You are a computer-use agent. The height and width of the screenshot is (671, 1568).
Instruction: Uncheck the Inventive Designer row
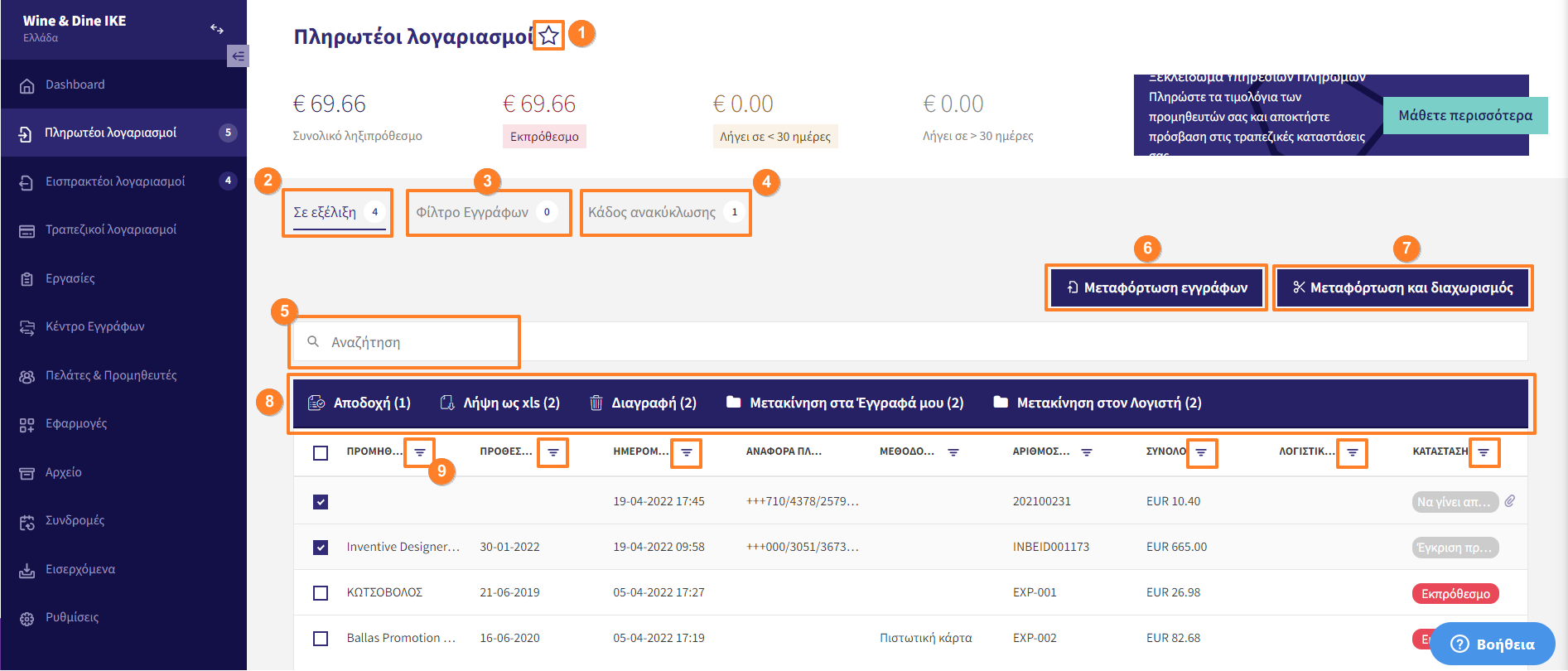pyautogui.click(x=321, y=547)
